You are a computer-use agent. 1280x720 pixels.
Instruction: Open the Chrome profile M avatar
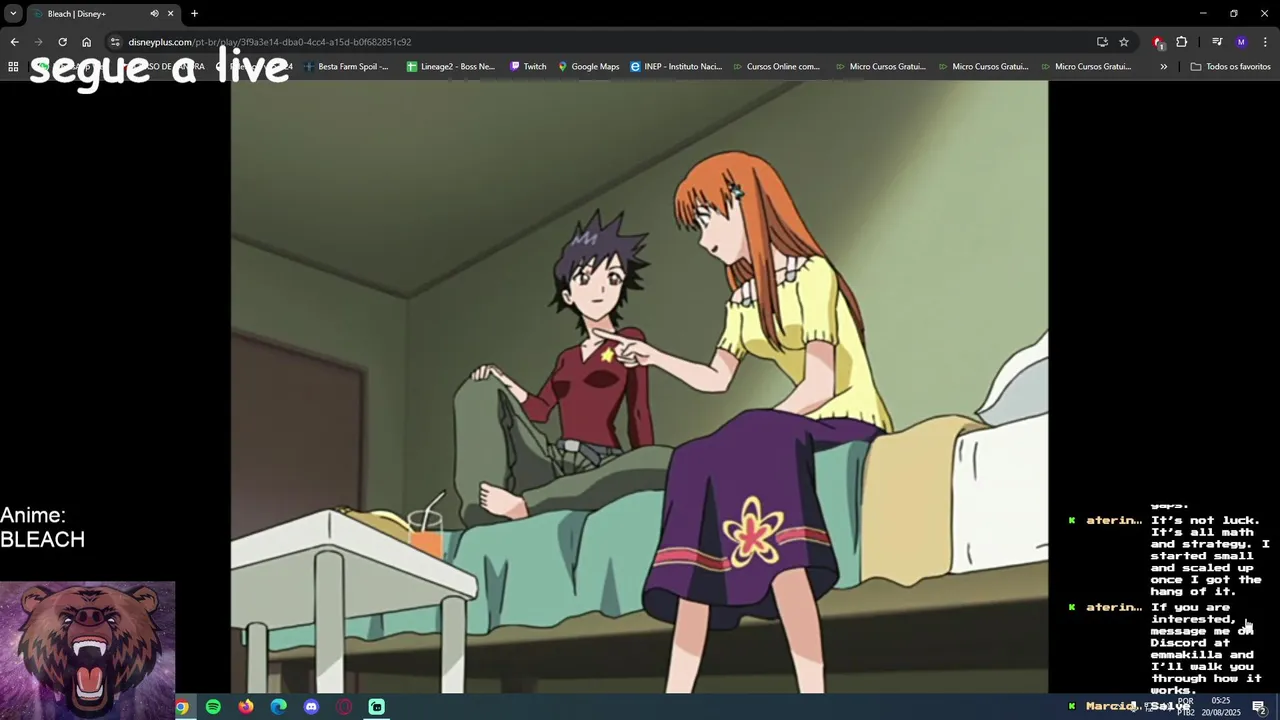coord(1241,42)
